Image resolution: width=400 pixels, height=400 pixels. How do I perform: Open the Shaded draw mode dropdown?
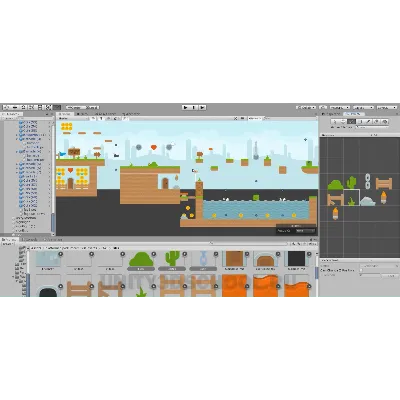coord(73,118)
